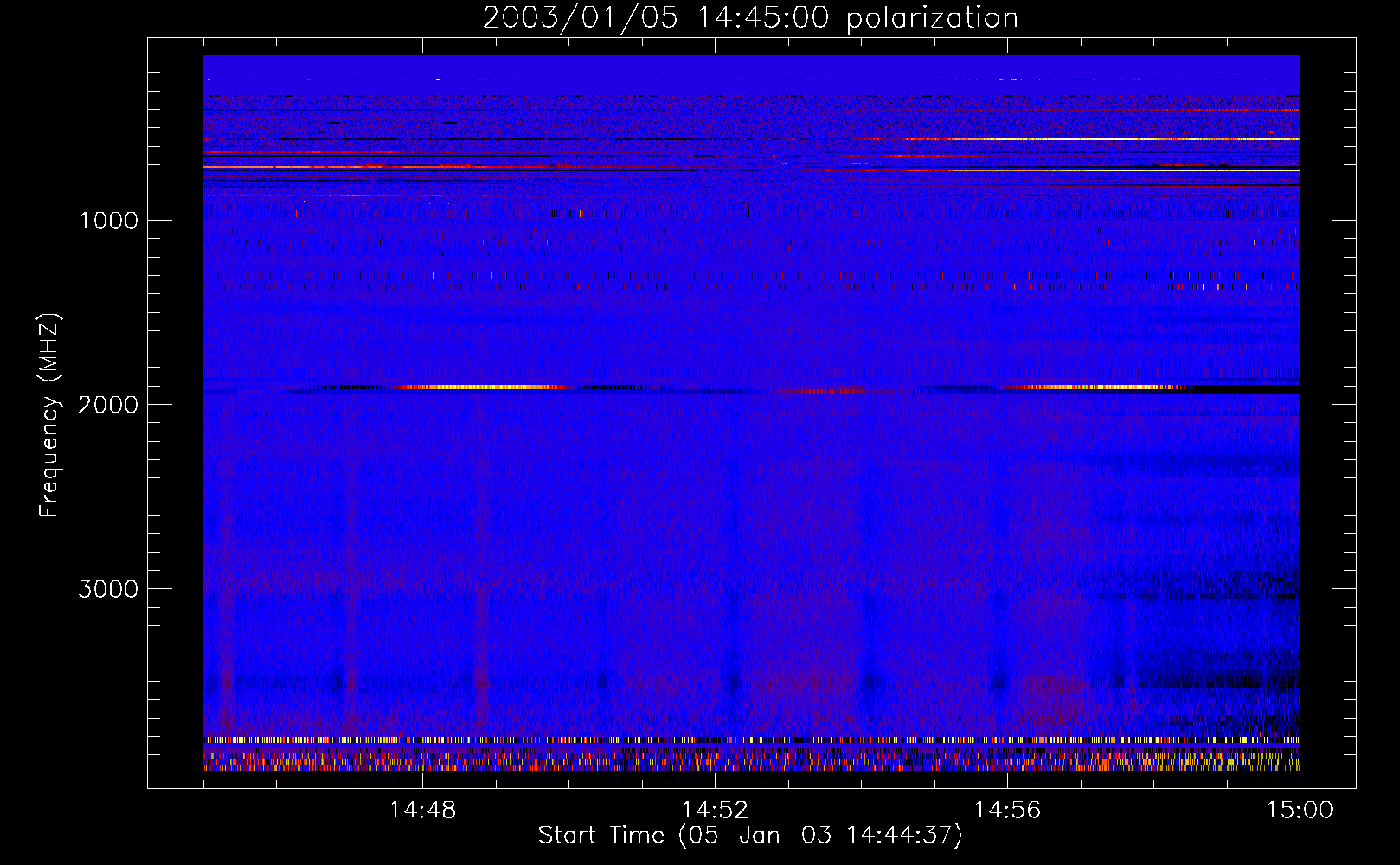Click the 1000 frequency axis label

coord(108,221)
